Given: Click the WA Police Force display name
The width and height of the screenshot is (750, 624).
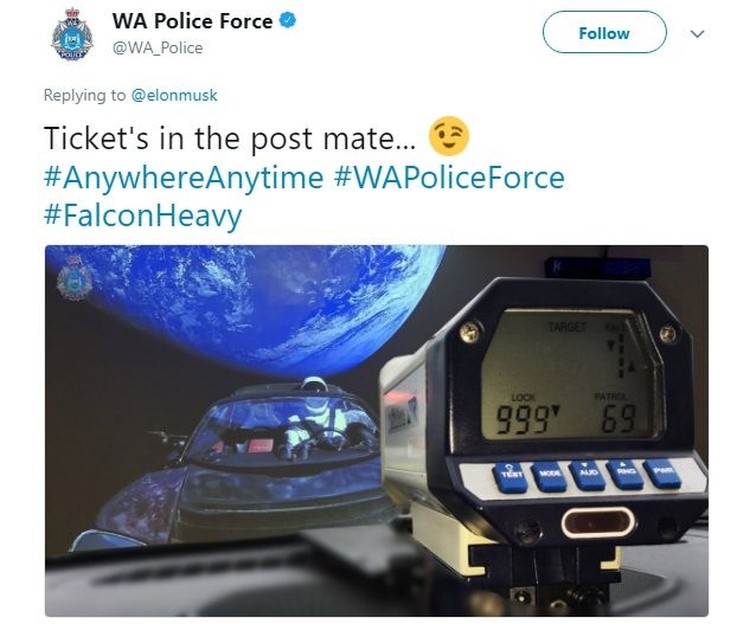Looking at the screenshot, I should 192,21.
